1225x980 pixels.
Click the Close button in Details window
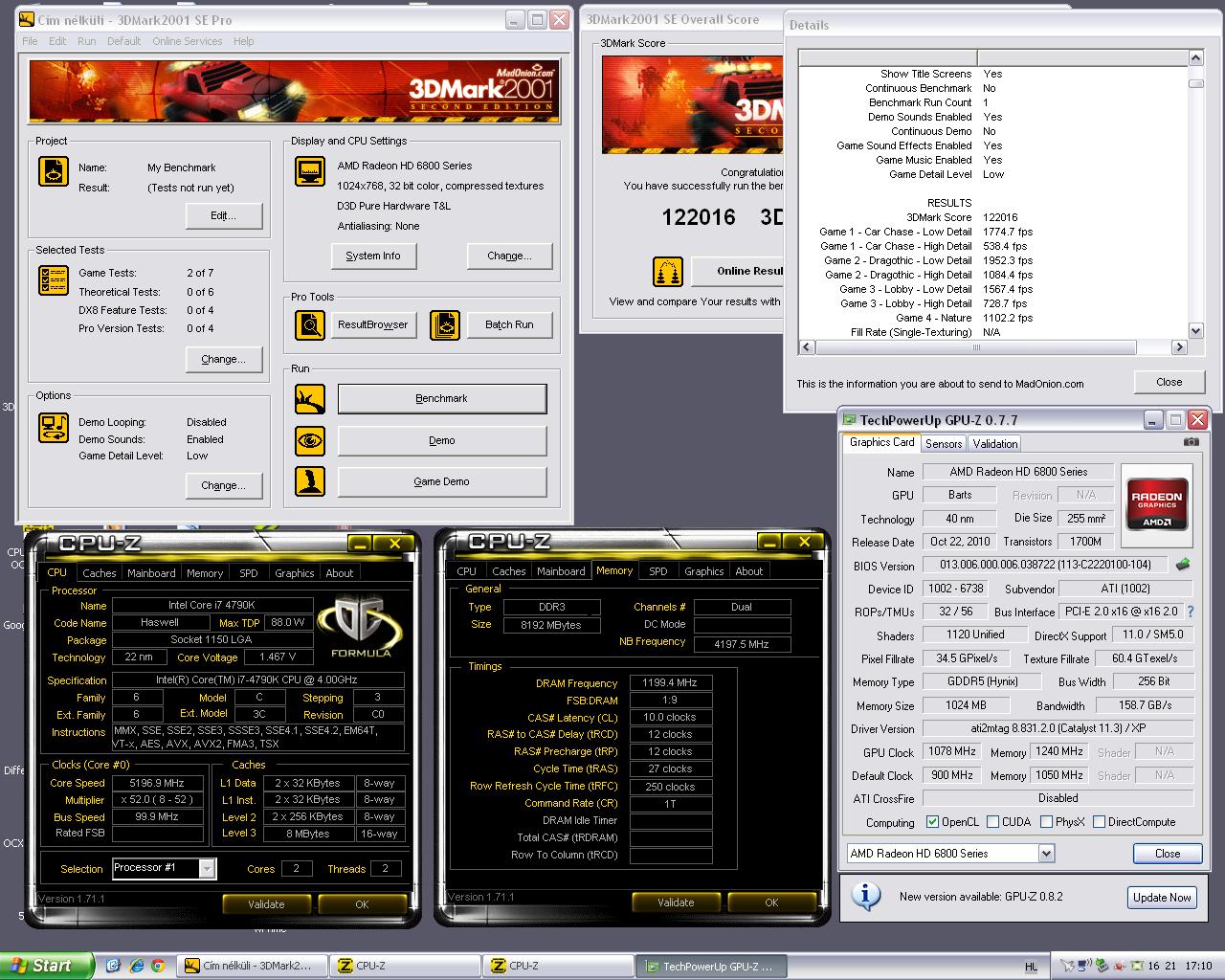point(1169,382)
